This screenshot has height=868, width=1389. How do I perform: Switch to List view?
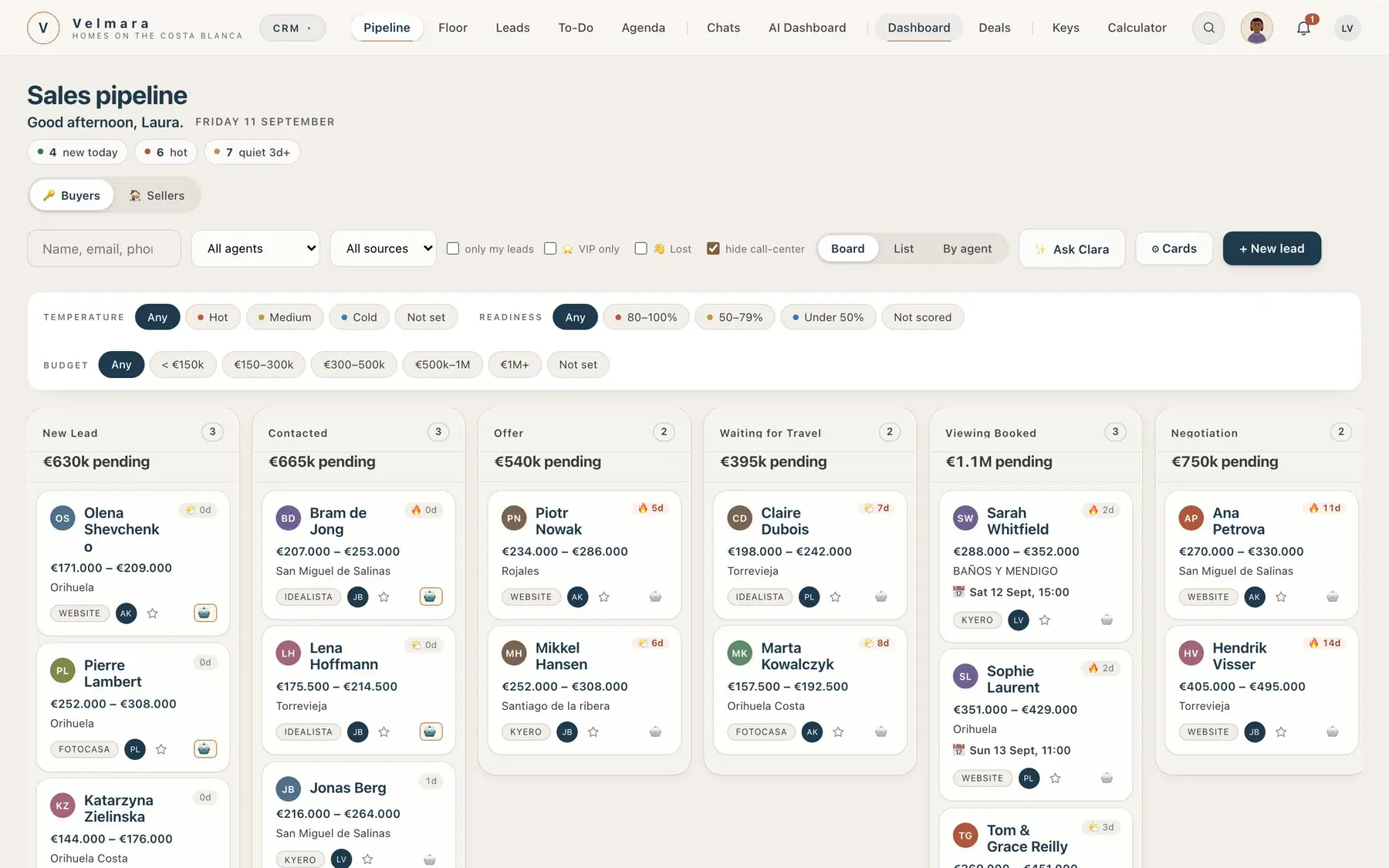pos(903,248)
